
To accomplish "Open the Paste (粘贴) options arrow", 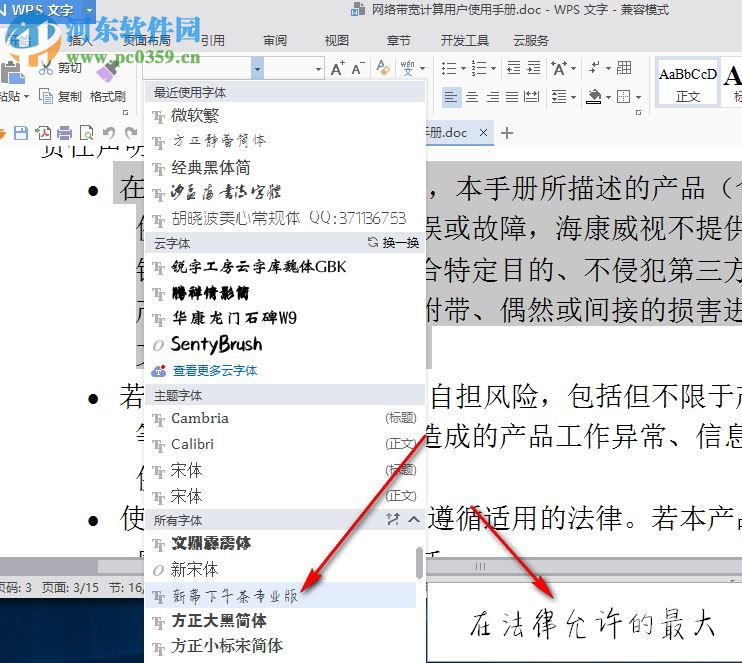I will tap(26, 97).
